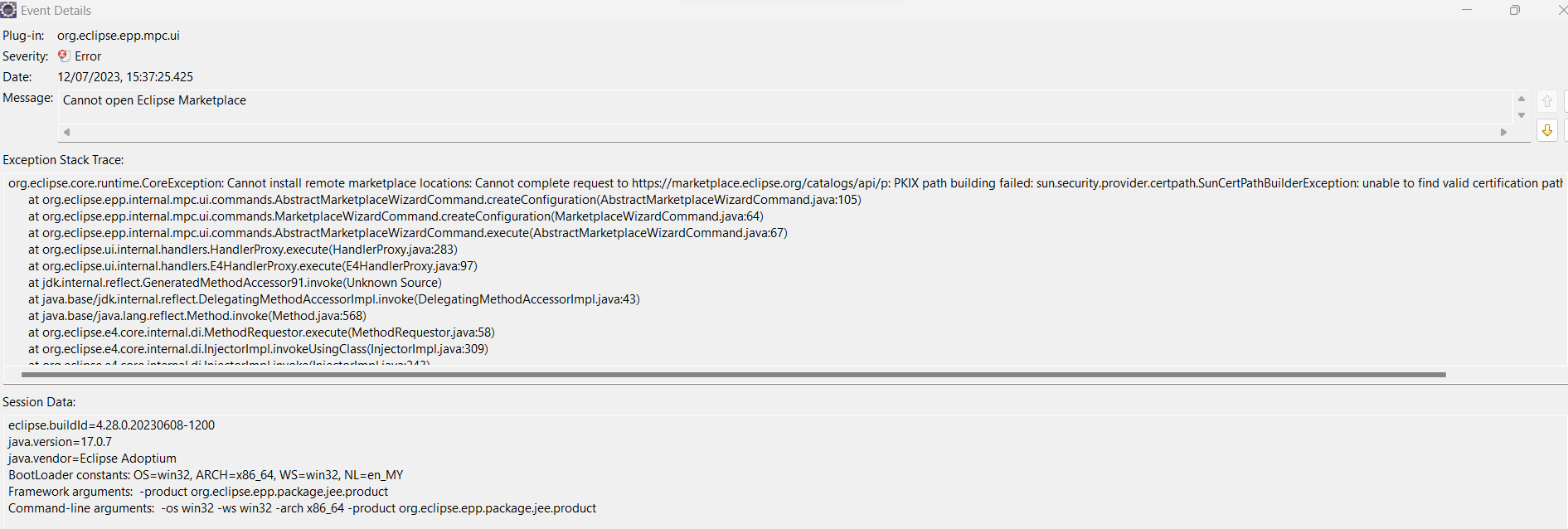This screenshot has height=529, width=1568.
Task: Close the Event Details dialog
Action: tap(1561, 10)
